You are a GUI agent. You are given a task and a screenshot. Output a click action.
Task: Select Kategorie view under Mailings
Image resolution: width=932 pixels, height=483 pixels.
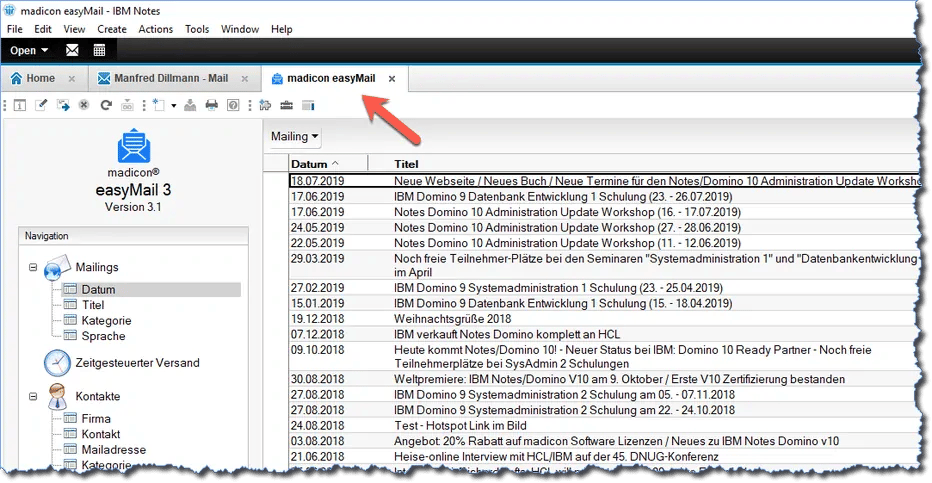pyautogui.click(x=106, y=320)
